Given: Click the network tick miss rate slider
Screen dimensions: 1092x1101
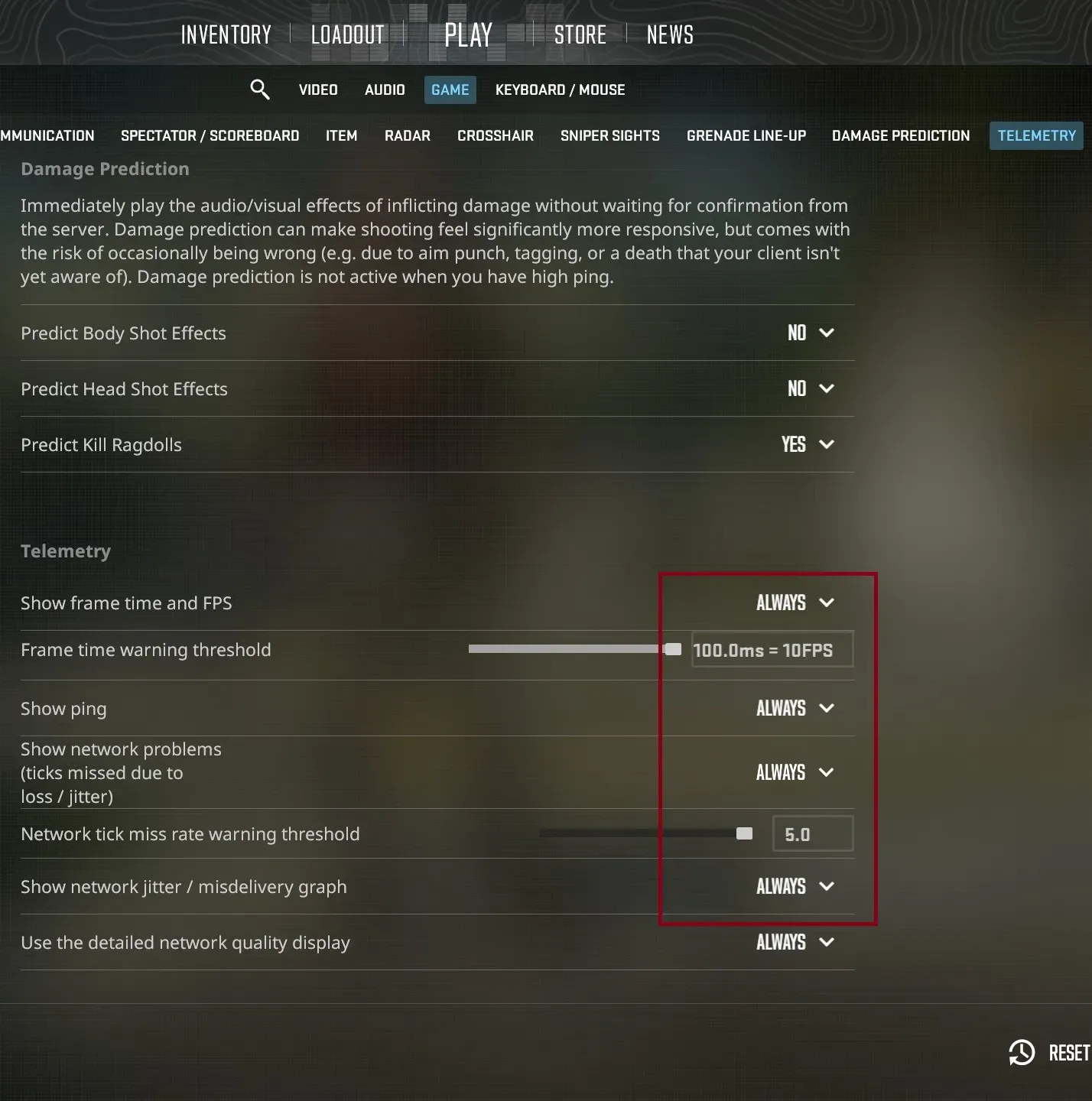Looking at the screenshot, I should click(646, 833).
